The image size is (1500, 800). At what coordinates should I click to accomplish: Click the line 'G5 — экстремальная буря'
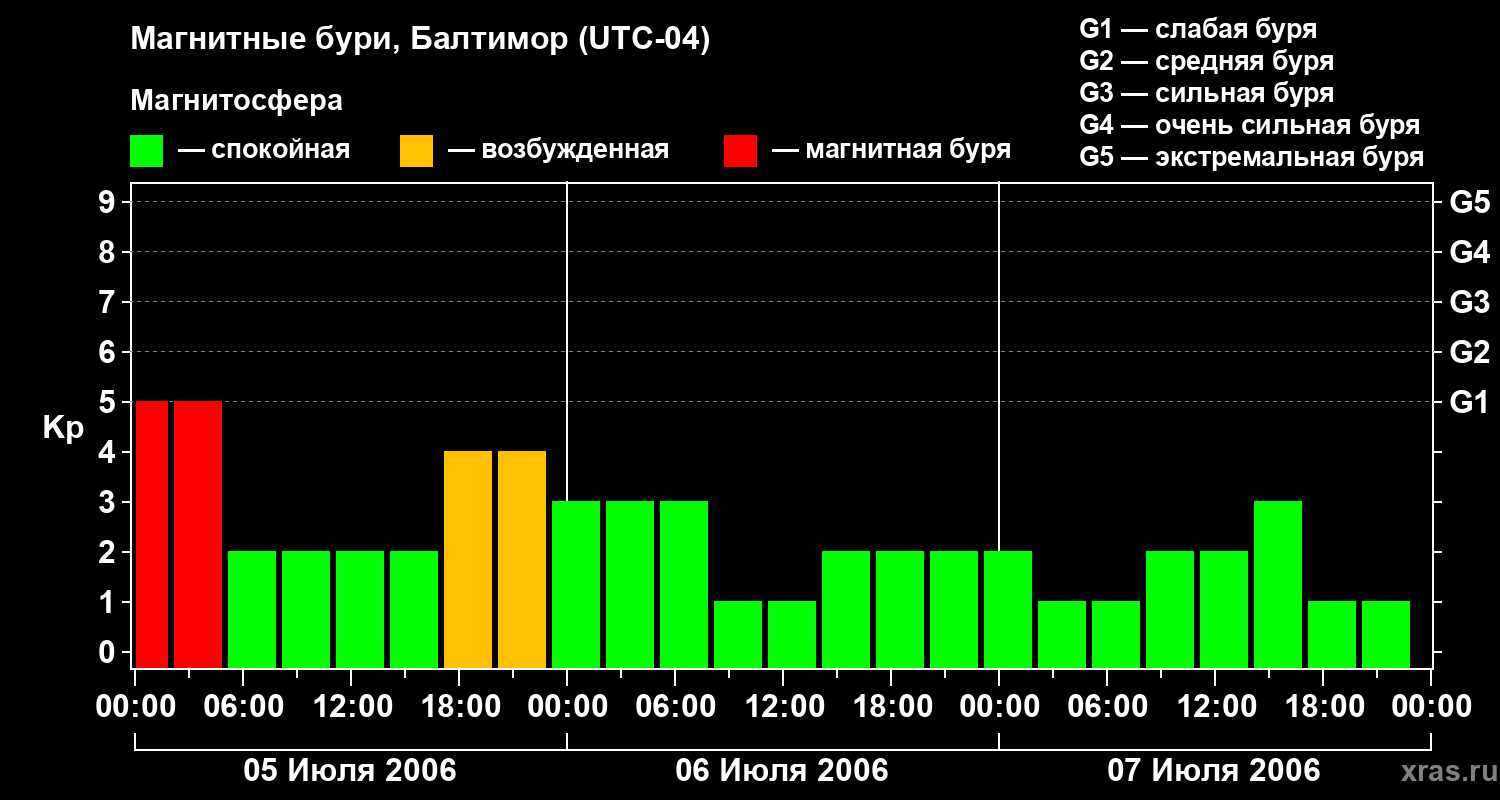tap(1252, 157)
